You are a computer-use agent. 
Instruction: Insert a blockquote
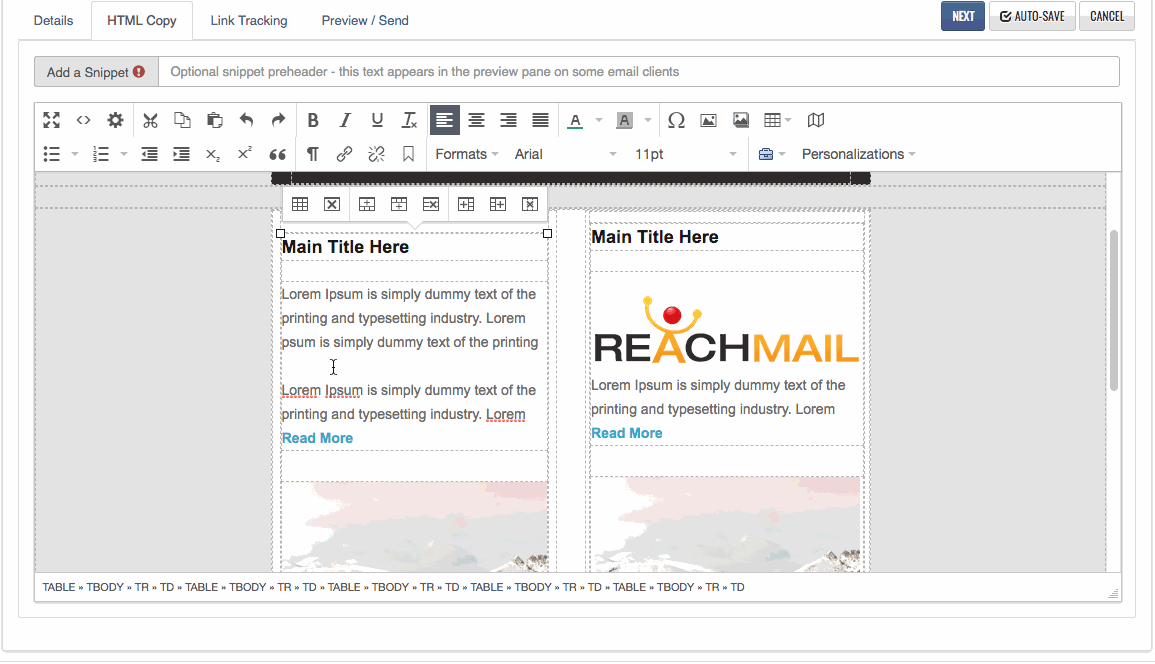tap(278, 154)
